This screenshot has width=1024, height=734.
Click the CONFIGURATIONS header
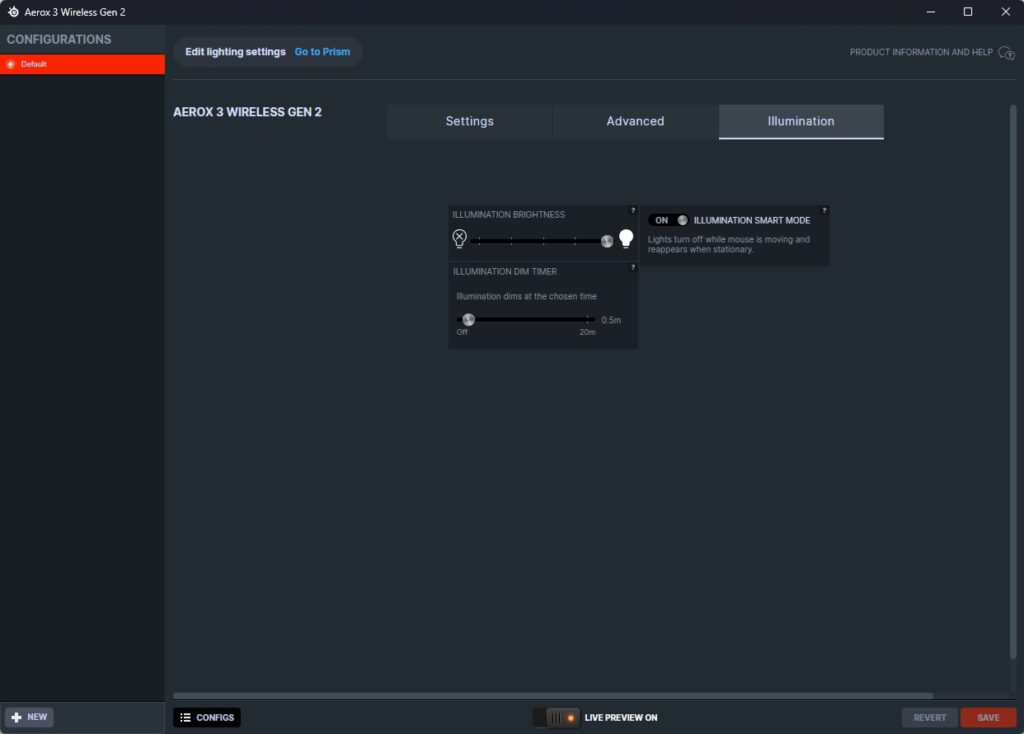[x=59, y=39]
